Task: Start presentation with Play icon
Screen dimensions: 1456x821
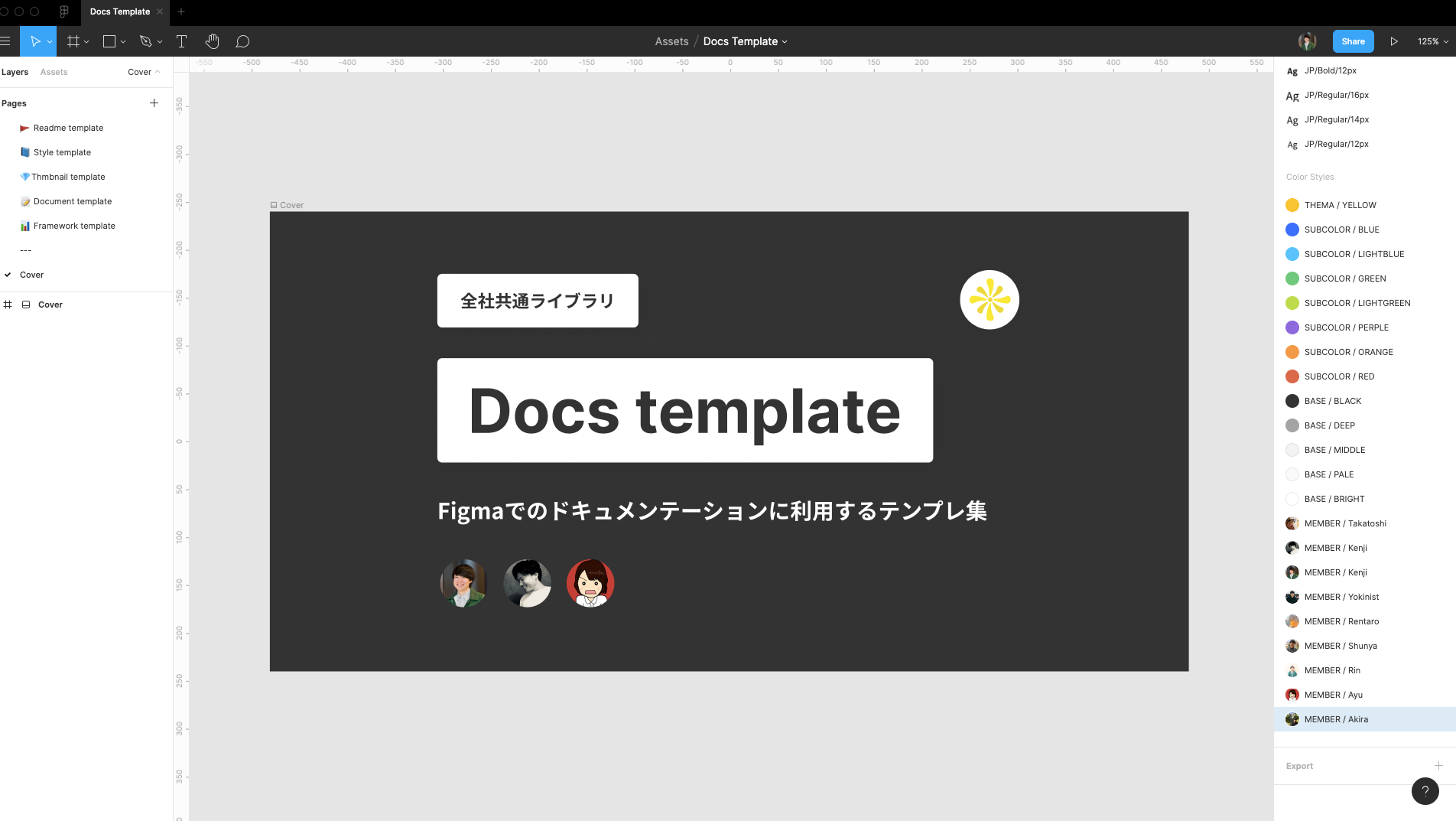Action: pyautogui.click(x=1394, y=41)
